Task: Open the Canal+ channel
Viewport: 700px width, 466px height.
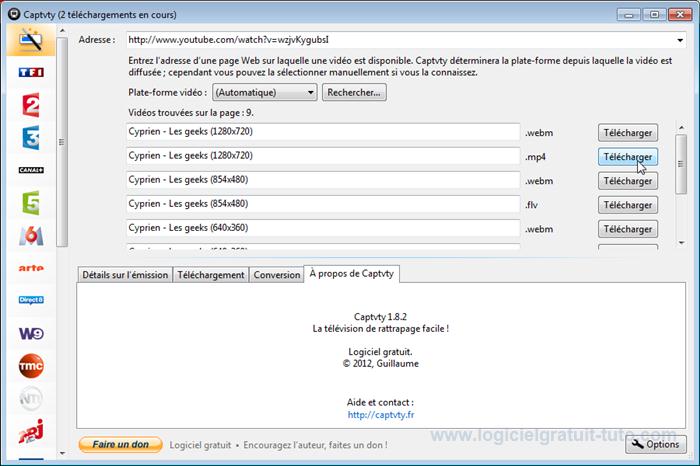Action: point(31,170)
